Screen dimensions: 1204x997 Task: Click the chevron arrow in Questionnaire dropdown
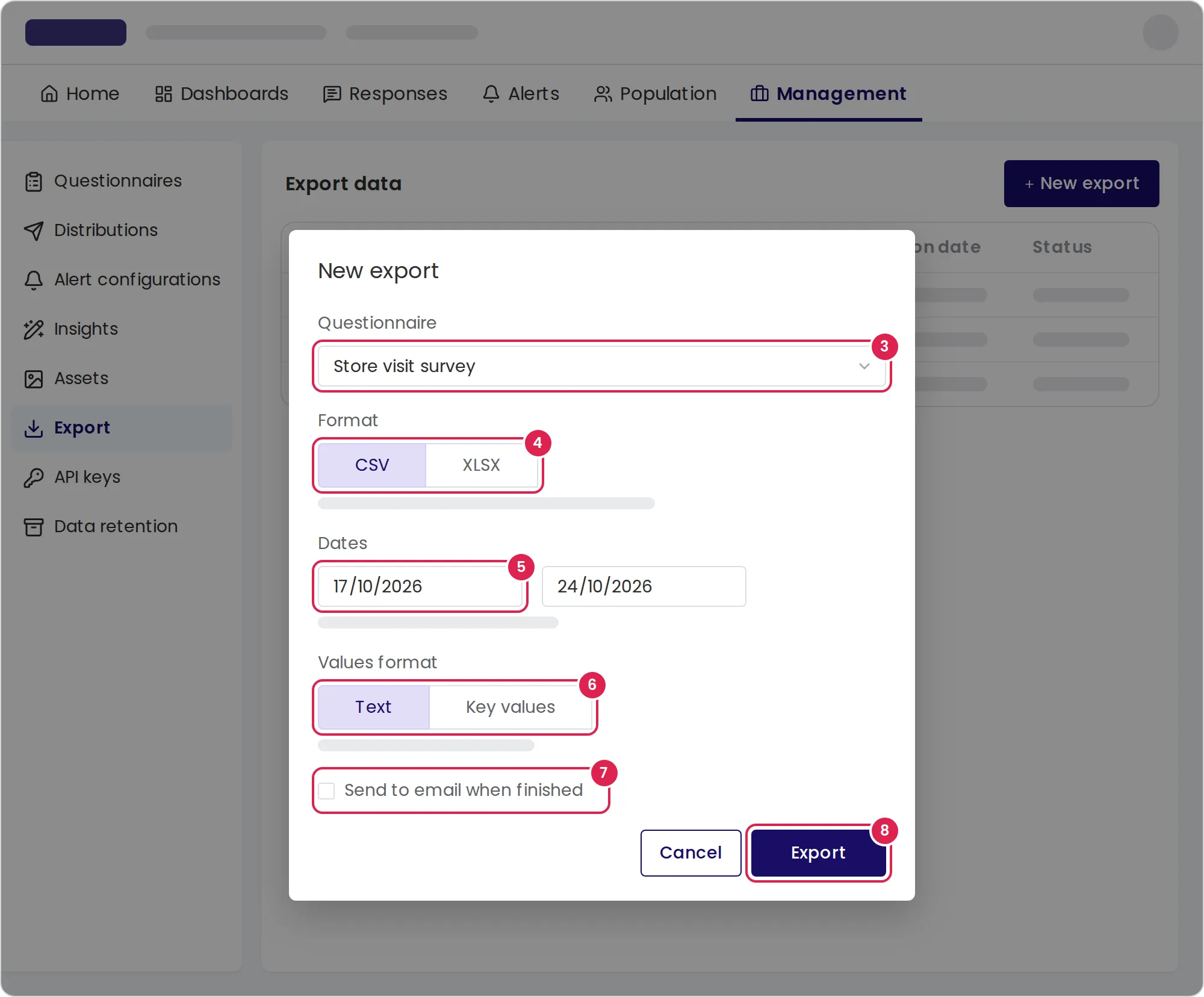click(x=864, y=366)
